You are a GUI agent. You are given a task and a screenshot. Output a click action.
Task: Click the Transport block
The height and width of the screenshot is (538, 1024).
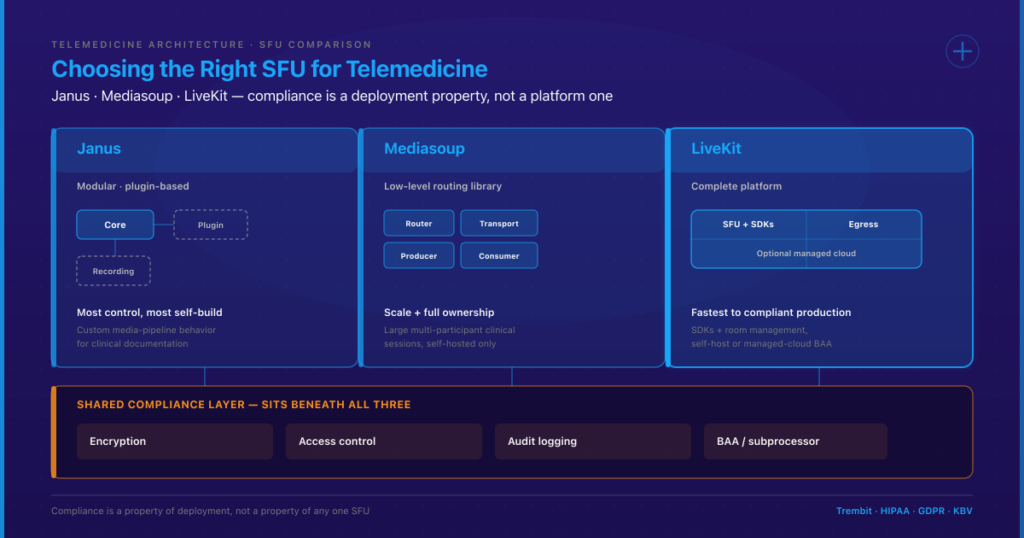coord(499,223)
